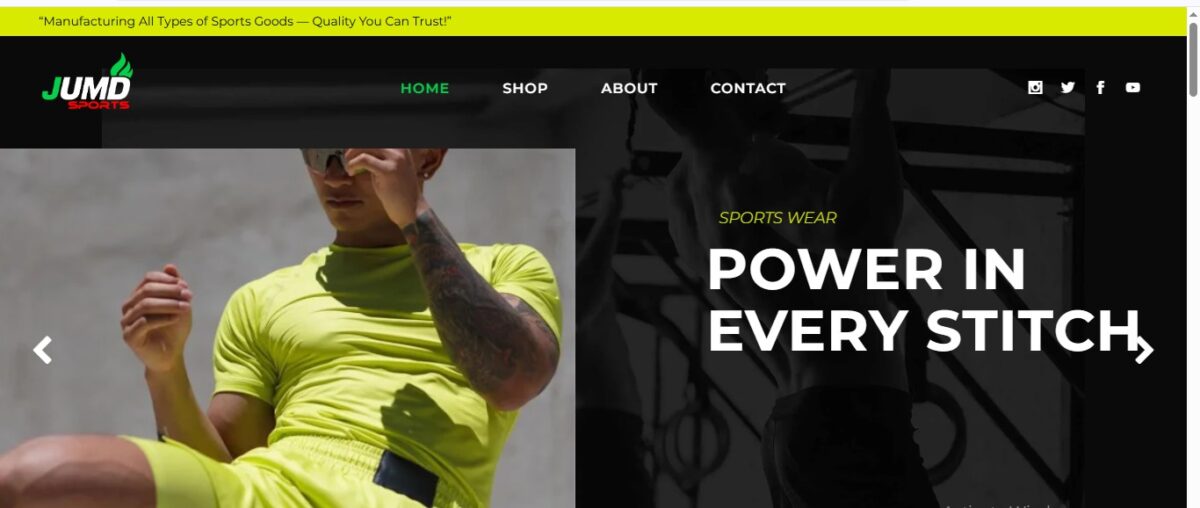Open the Facebook social icon
The width and height of the screenshot is (1200, 508).
pyautogui.click(x=1100, y=88)
